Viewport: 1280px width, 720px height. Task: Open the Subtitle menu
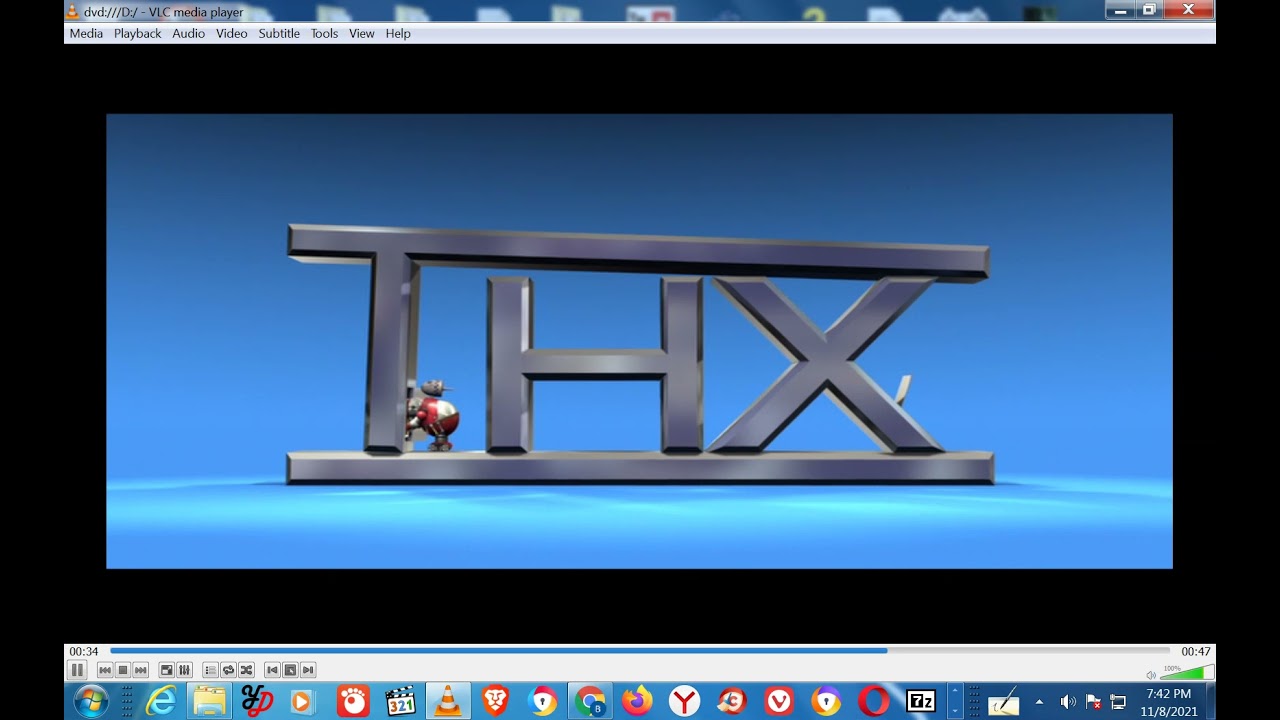pyautogui.click(x=279, y=33)
